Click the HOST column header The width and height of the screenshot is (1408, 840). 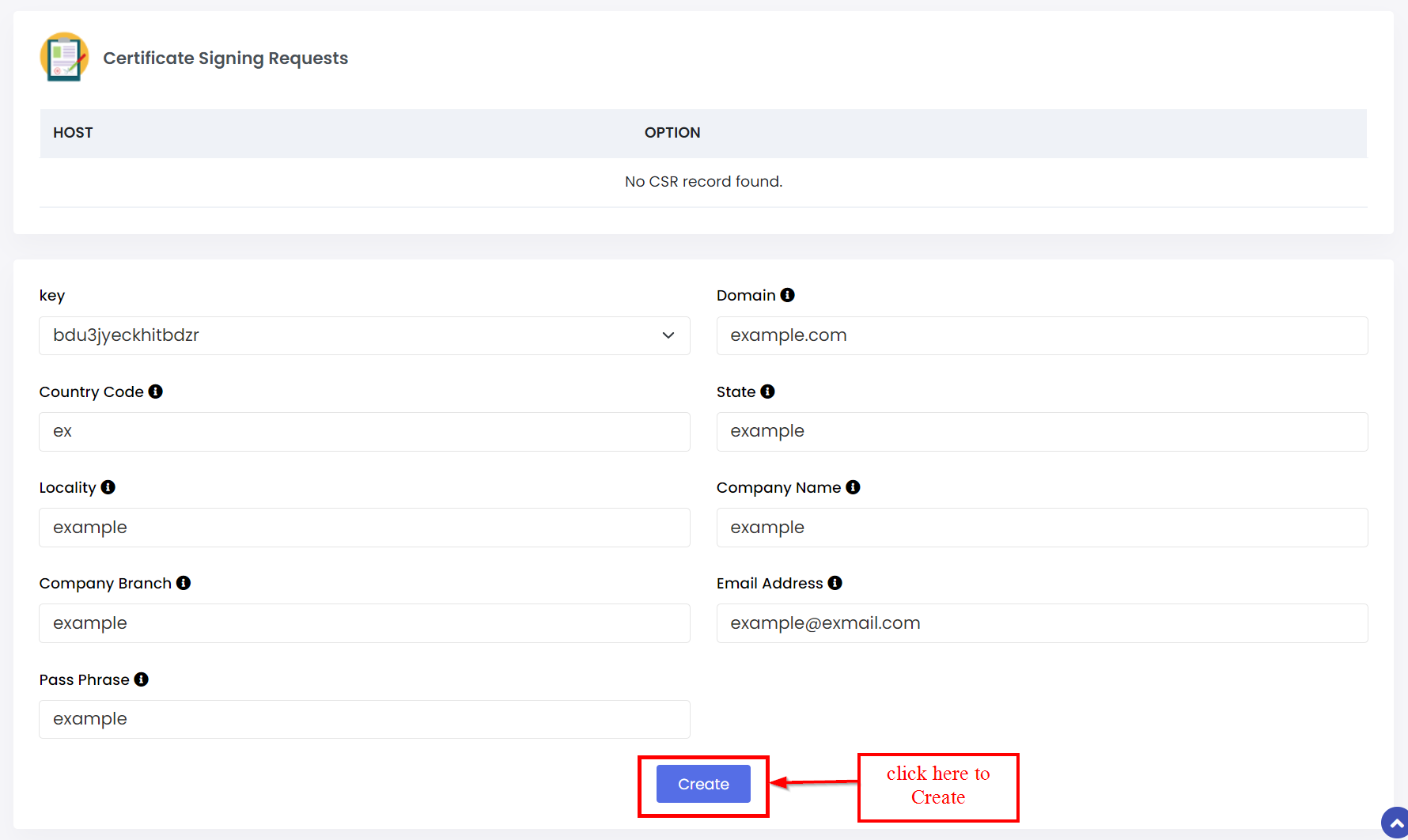click(73, 132)
